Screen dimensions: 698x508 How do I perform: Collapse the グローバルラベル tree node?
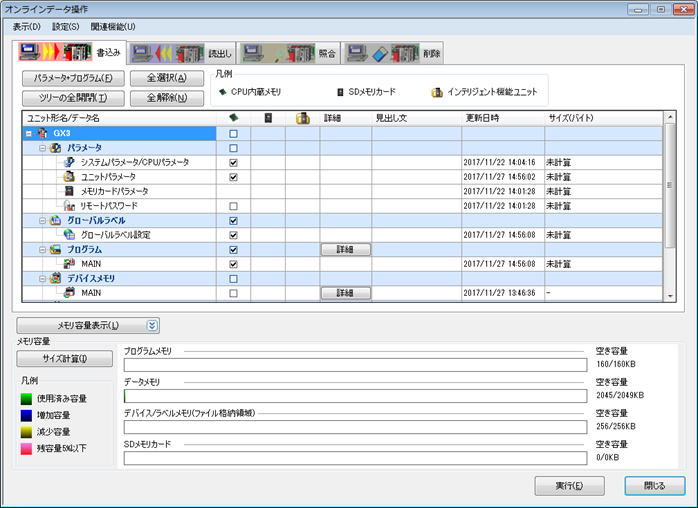click(42, 220)
